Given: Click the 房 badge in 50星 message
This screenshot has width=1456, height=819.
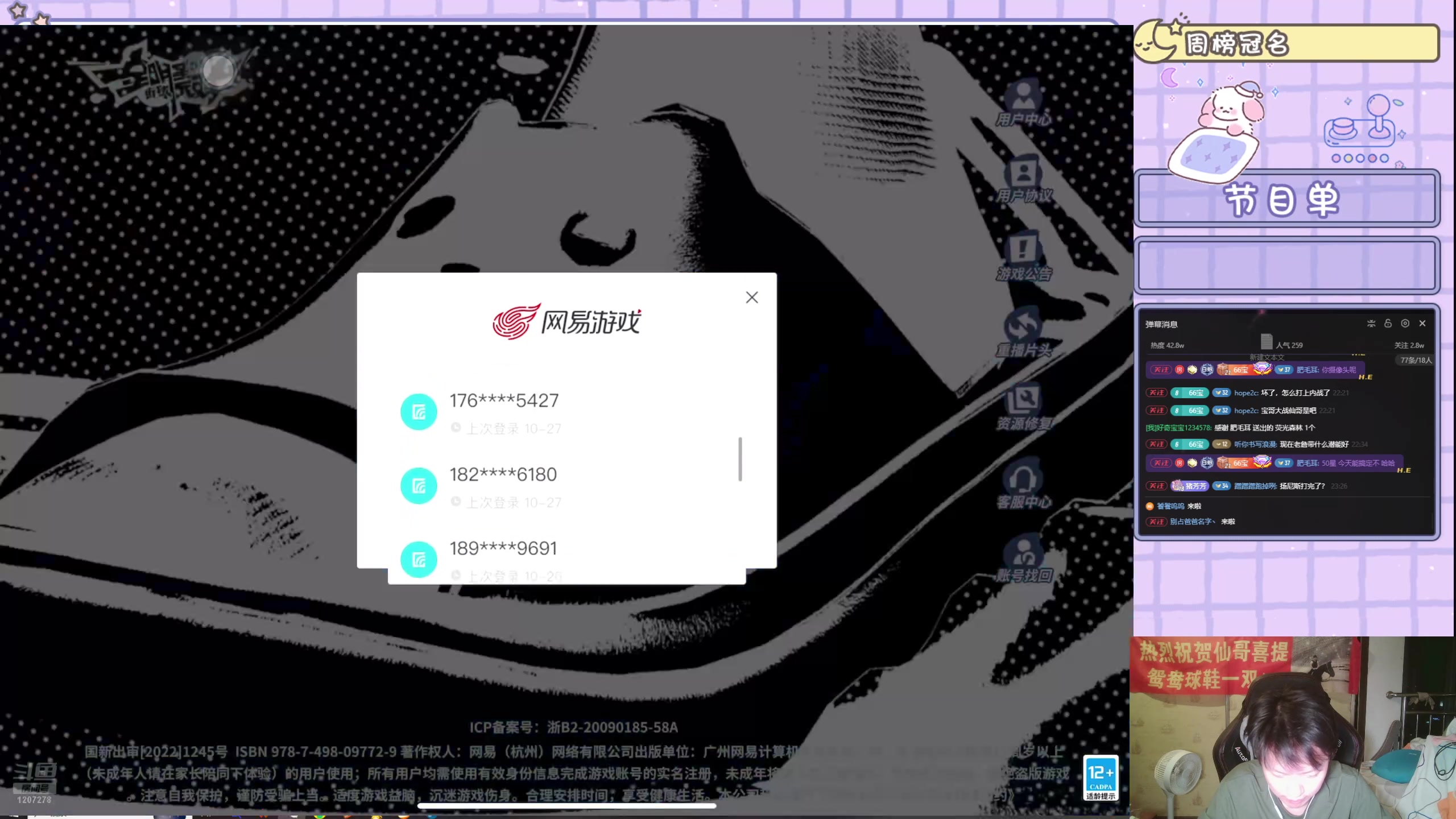Looking at the screenshot, I should pyautogui.click(x=1179, y=464).
